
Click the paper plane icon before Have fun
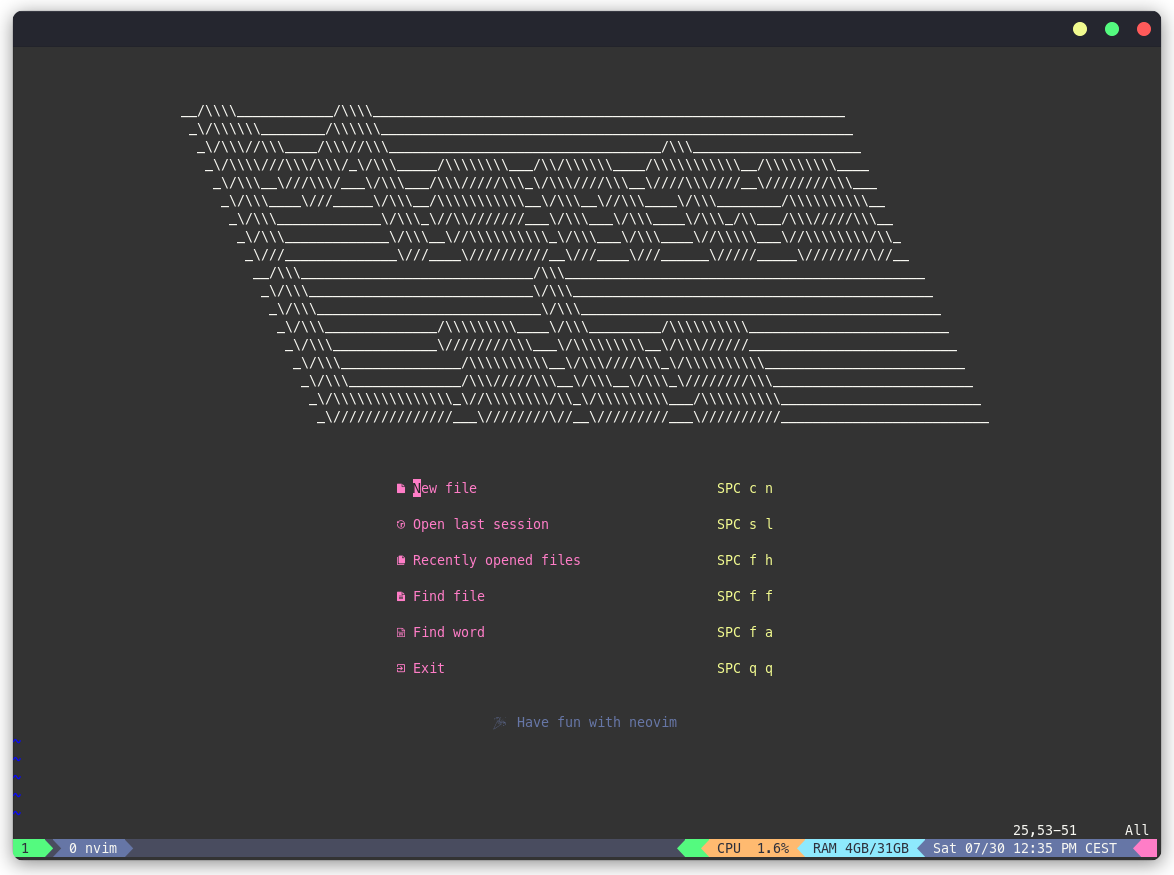500,721
